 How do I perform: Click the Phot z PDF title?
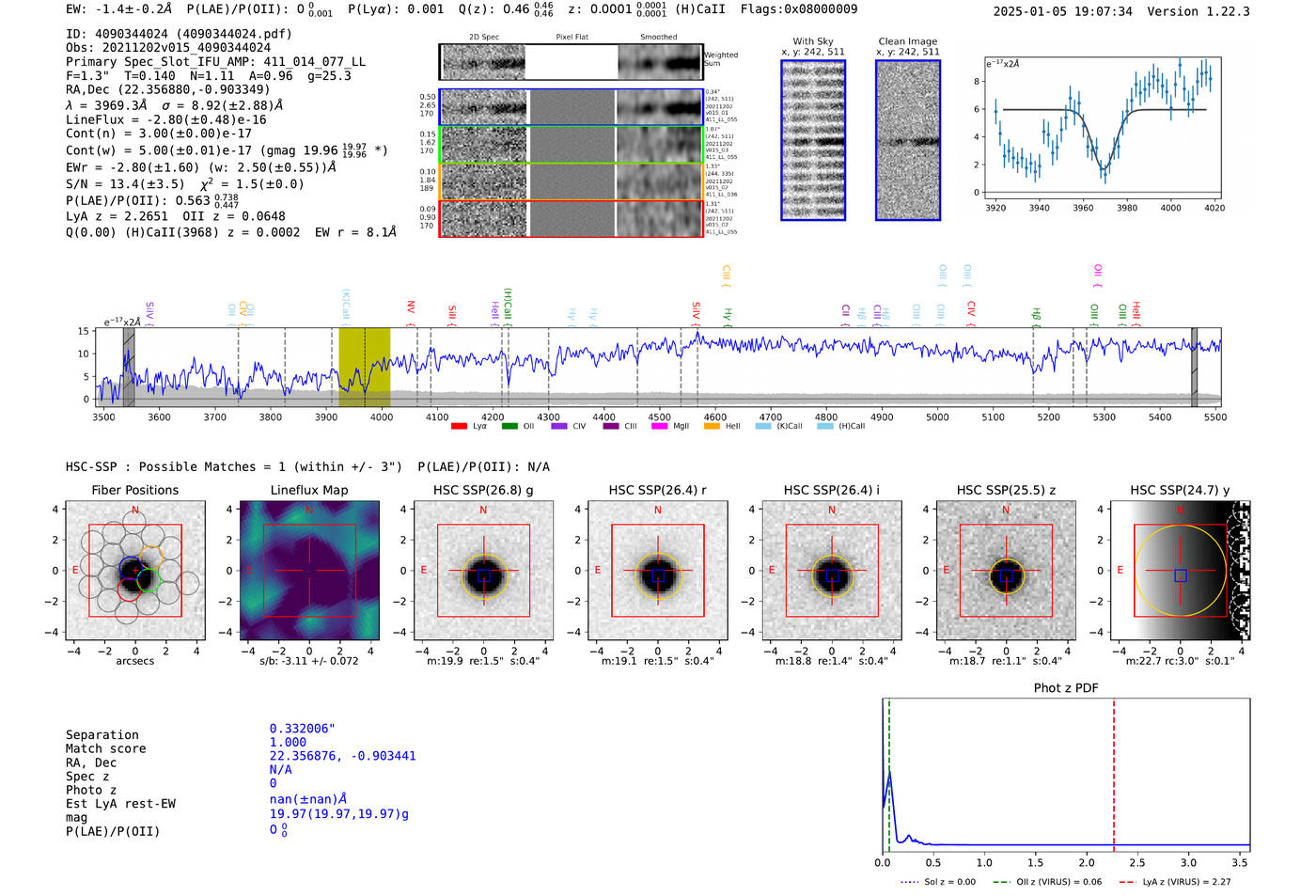pos(1066,688)
